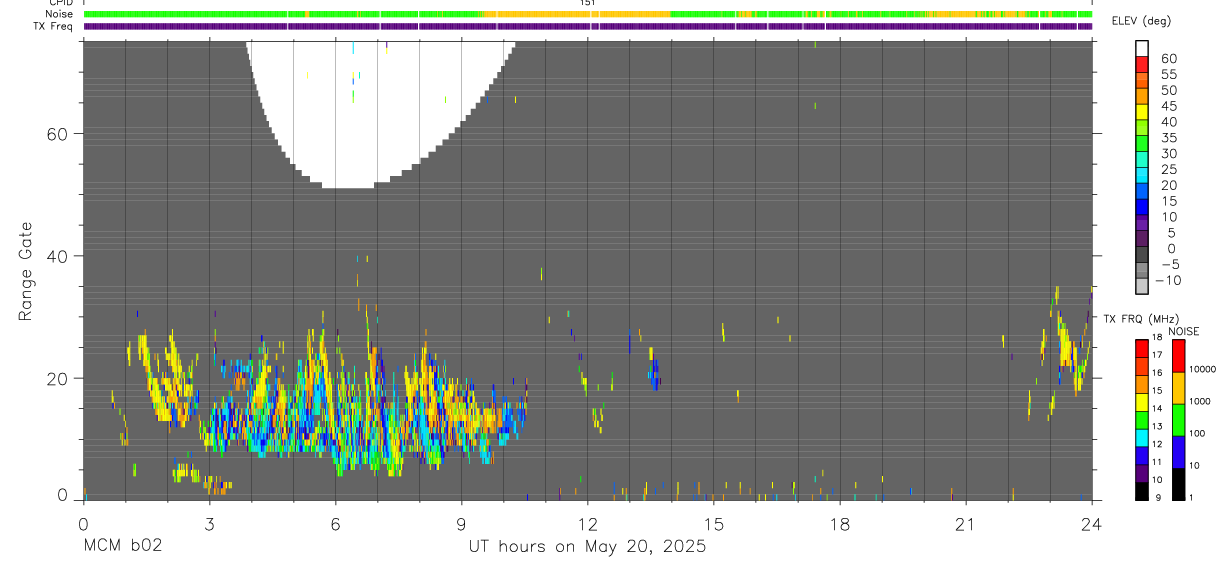The height and width of the screenshot is (567, 1228).
Task: Click the 45 value on ELEV colorbar
Action: (1168, 105)
